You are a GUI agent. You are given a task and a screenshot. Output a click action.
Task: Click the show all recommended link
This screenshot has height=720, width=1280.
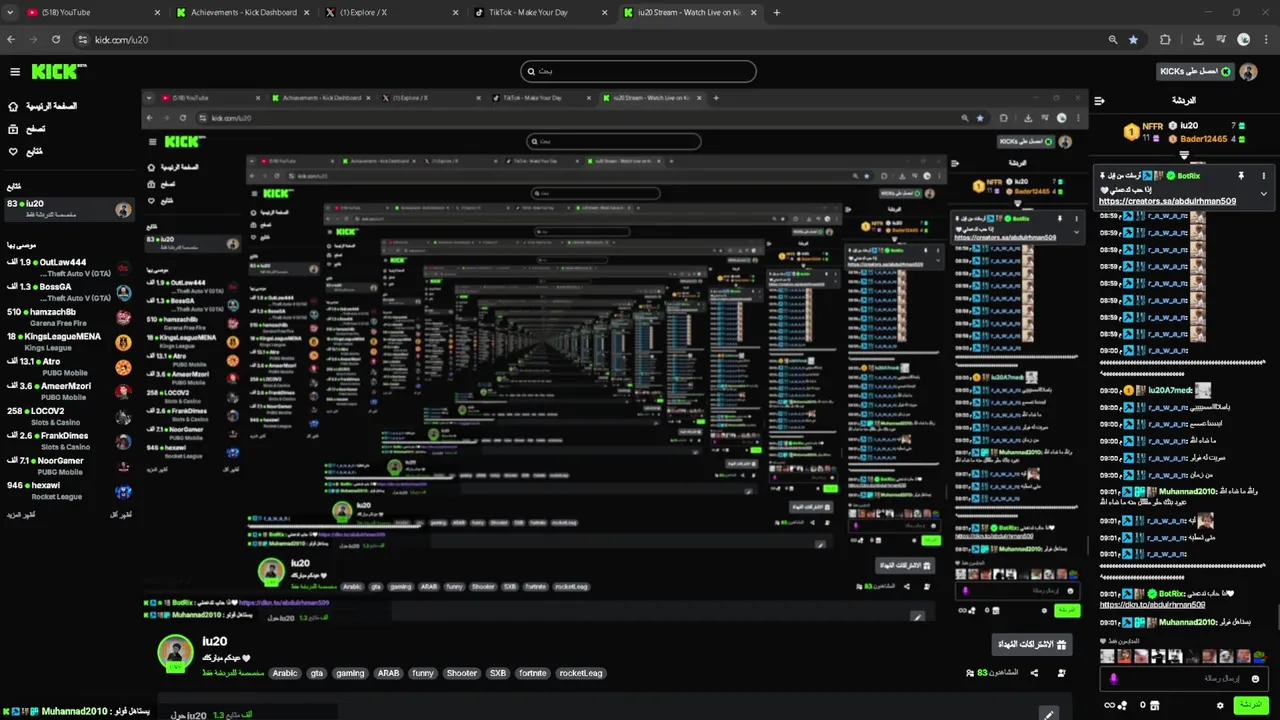coord(121,515)
